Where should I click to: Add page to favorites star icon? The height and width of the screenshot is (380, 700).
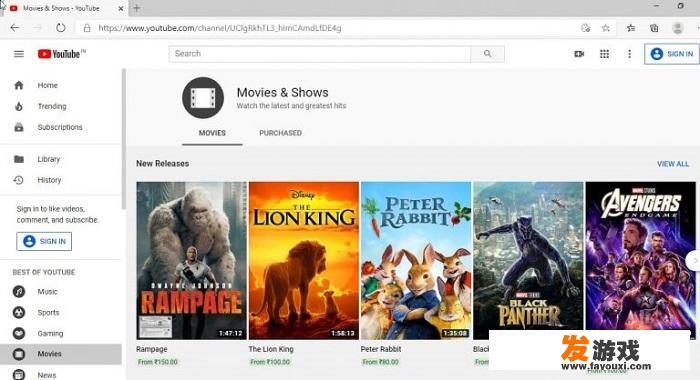(605, 28)
